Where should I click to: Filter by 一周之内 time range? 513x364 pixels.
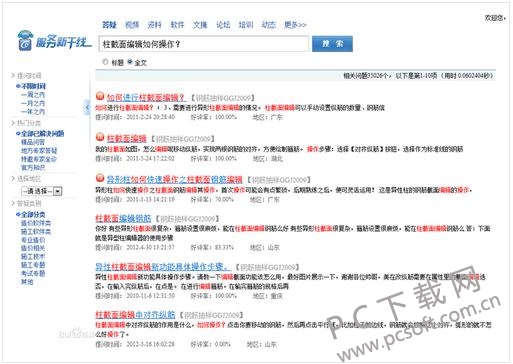click(x=33, y=95)
